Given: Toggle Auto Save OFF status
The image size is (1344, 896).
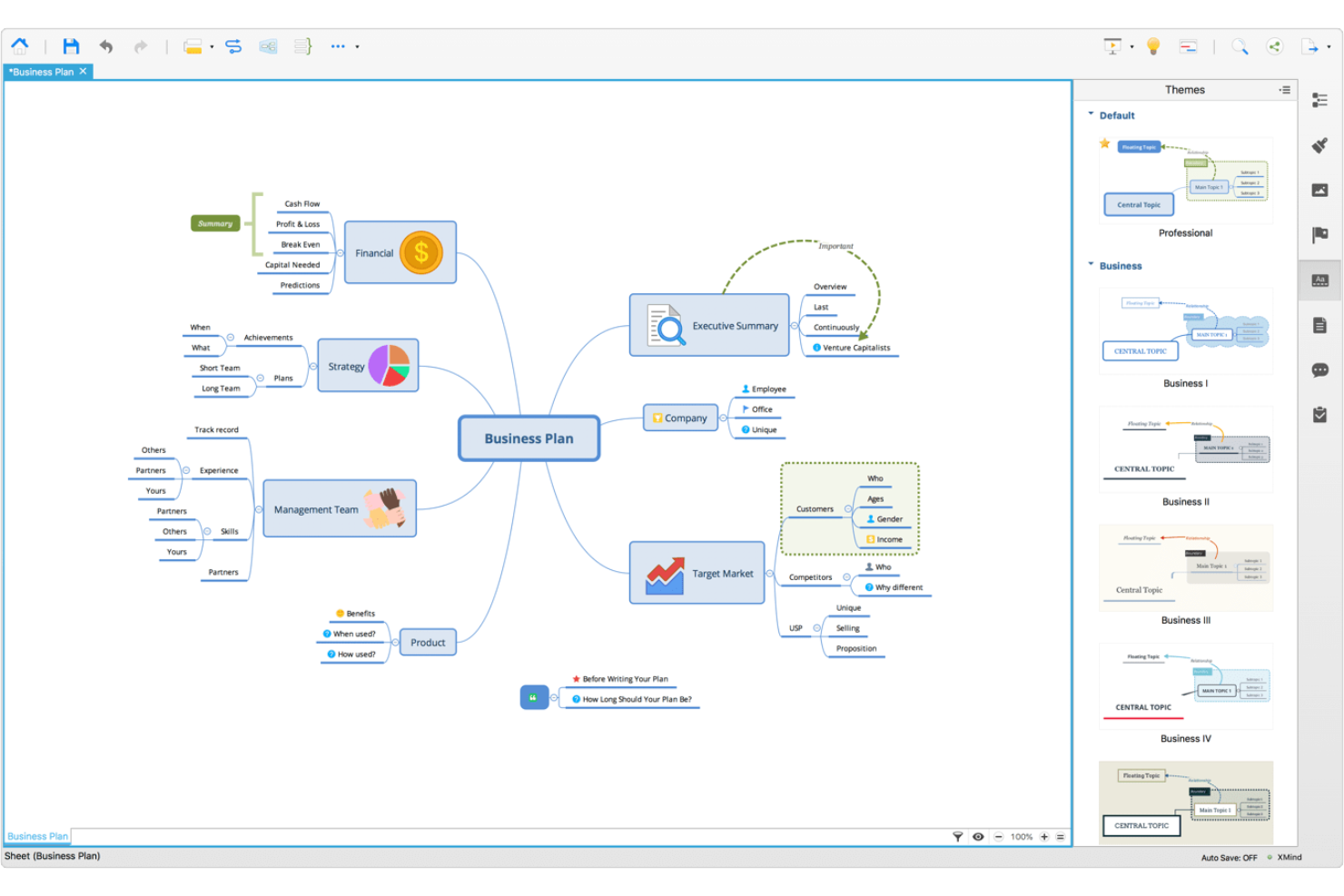Looking at the screenshot, I should [1229, 857].
